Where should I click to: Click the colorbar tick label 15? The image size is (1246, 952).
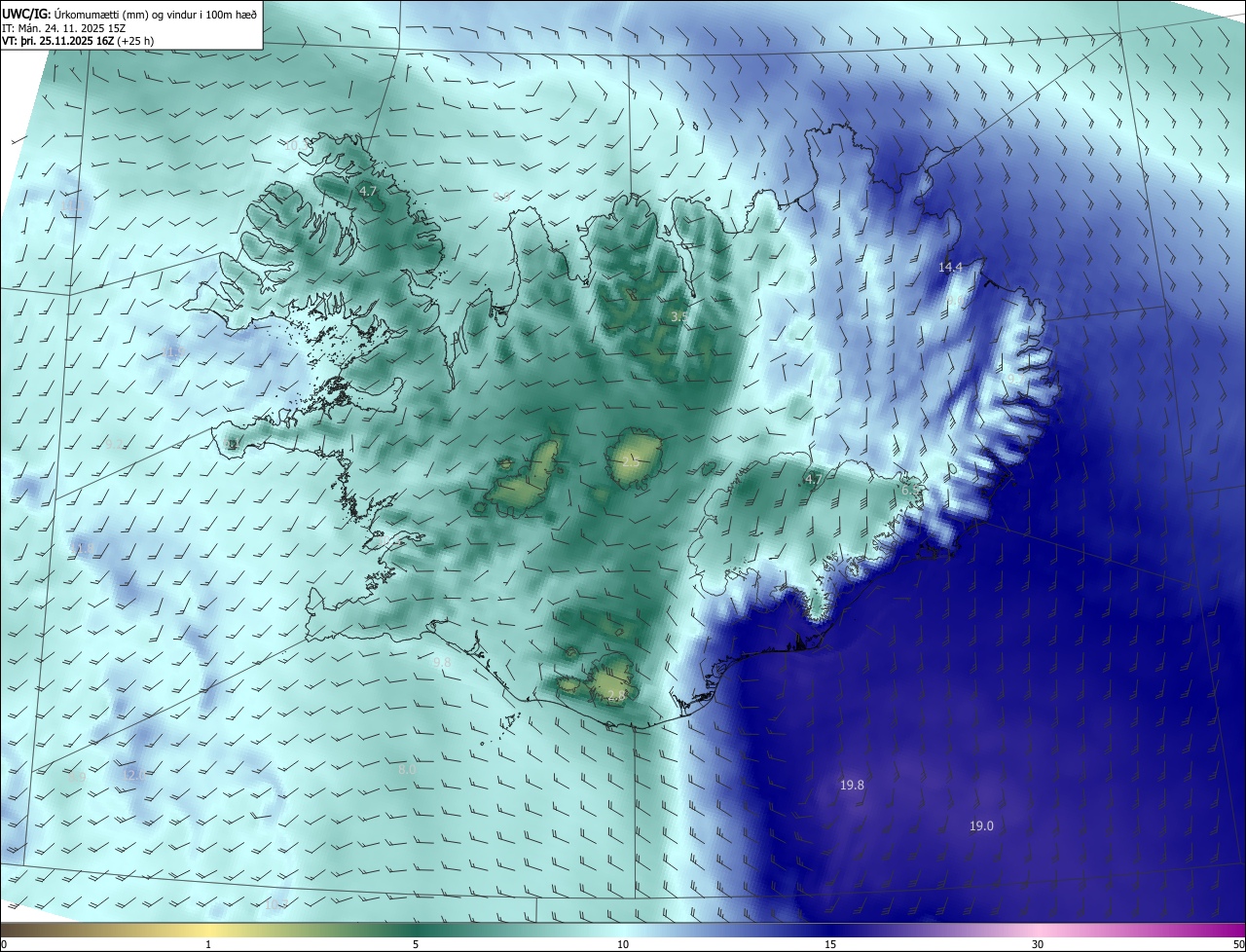830,944
